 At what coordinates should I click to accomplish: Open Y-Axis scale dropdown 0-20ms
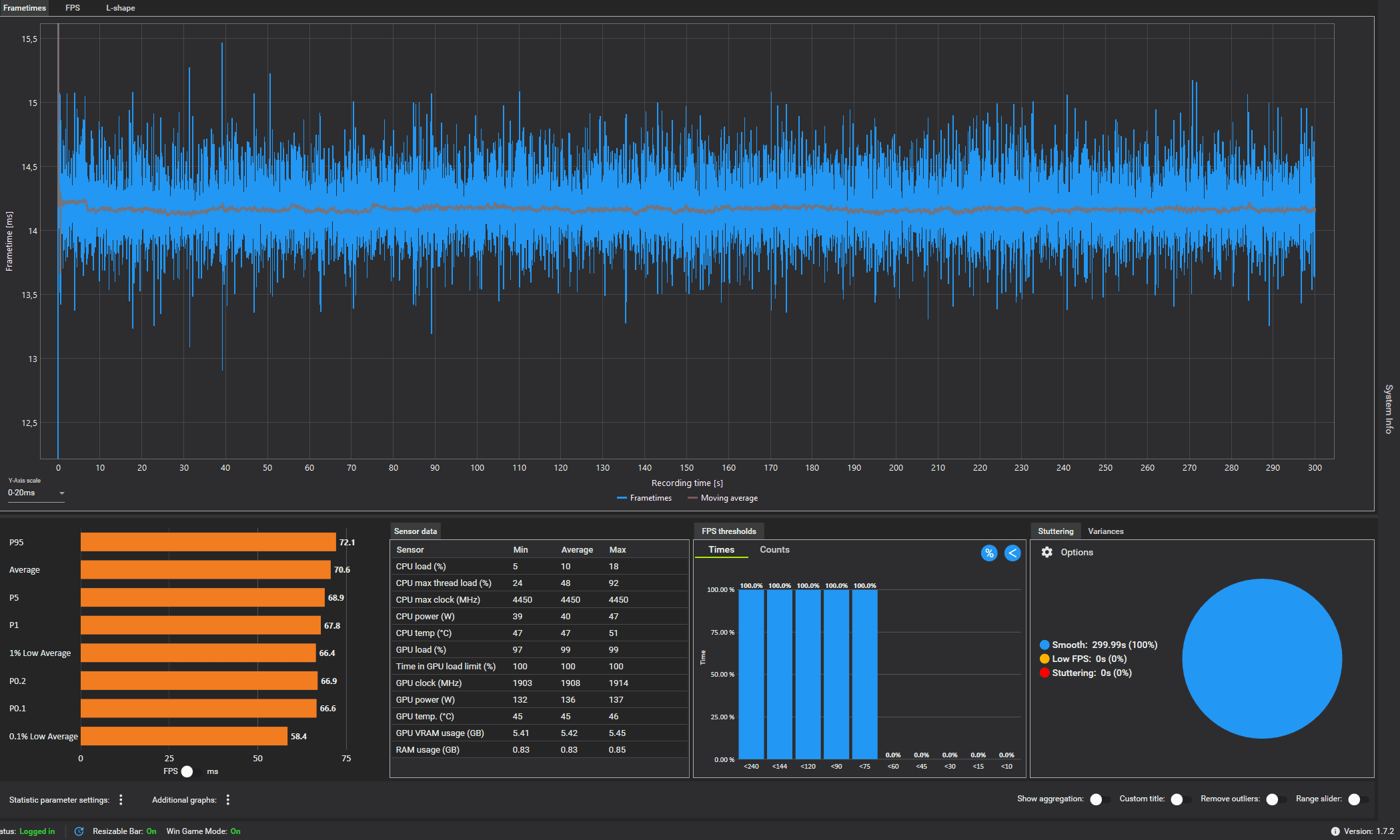[x=36, y=493]
